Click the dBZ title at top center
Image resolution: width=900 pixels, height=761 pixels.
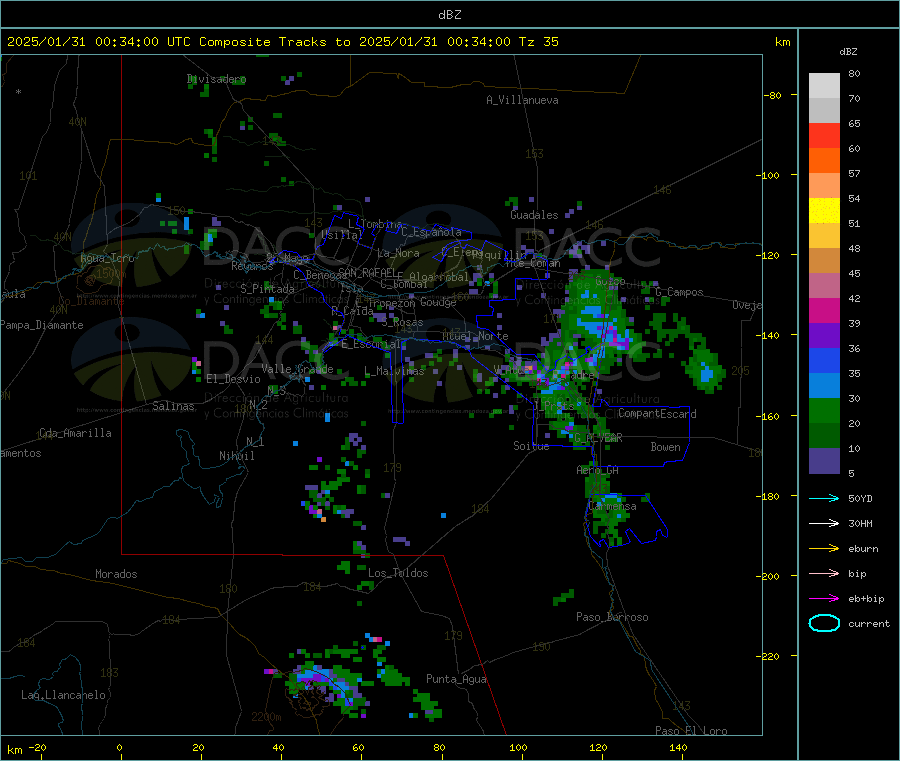[x=449, y=15]
